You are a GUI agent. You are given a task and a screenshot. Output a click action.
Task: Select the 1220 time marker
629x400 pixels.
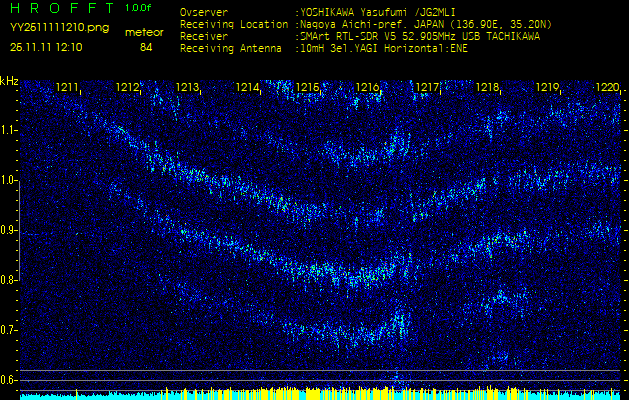607,88
